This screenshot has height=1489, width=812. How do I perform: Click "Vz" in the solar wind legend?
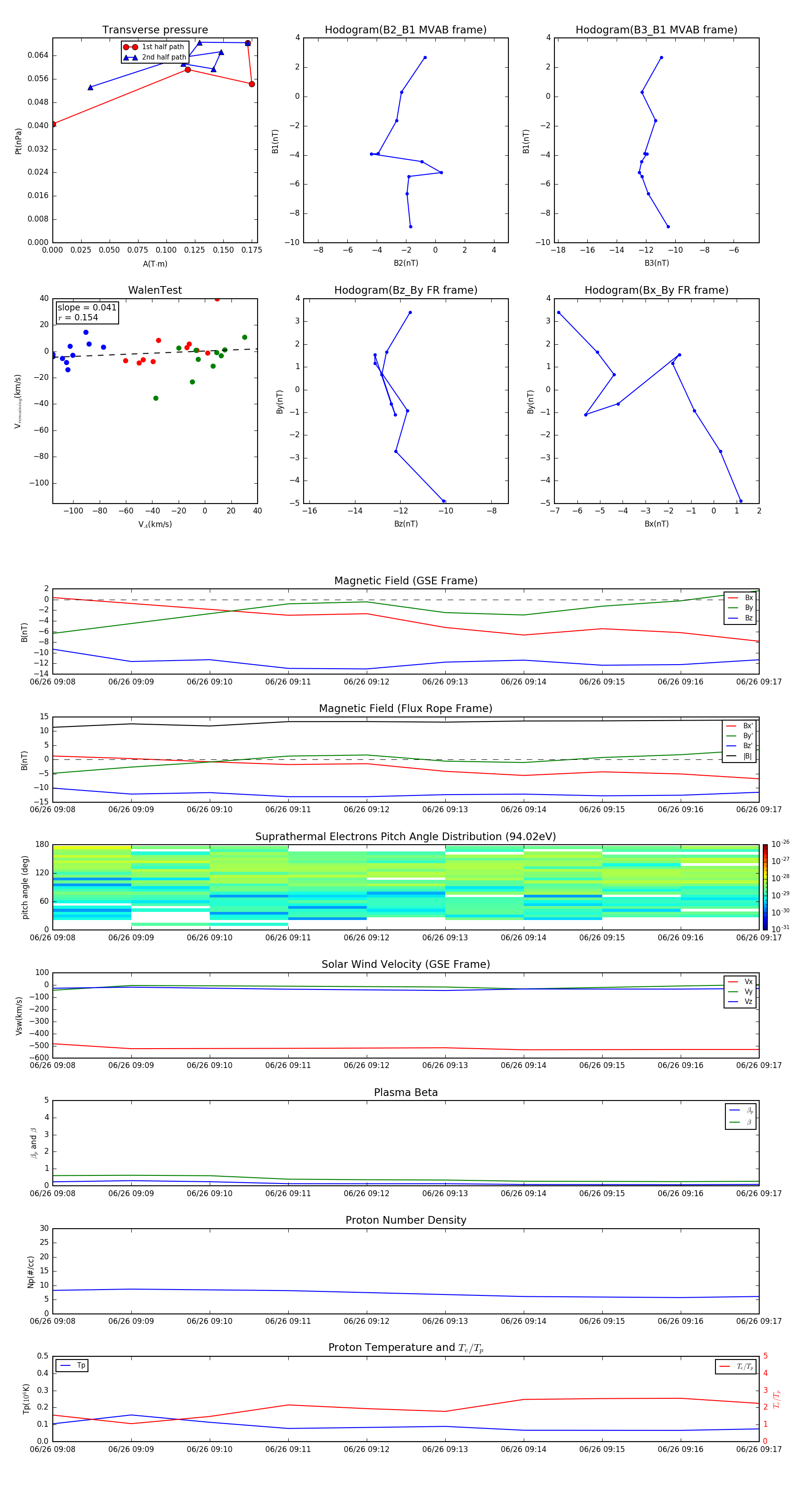tap(748, 1002)
